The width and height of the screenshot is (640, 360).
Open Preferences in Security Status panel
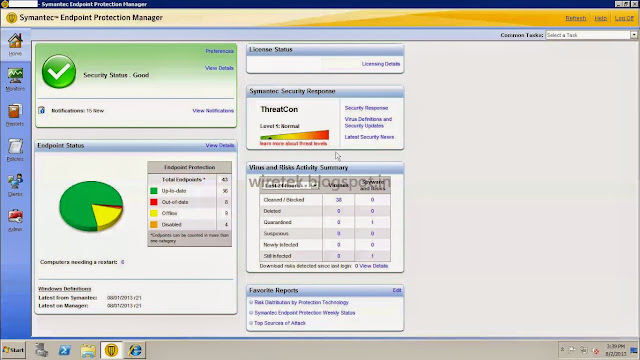220,51
